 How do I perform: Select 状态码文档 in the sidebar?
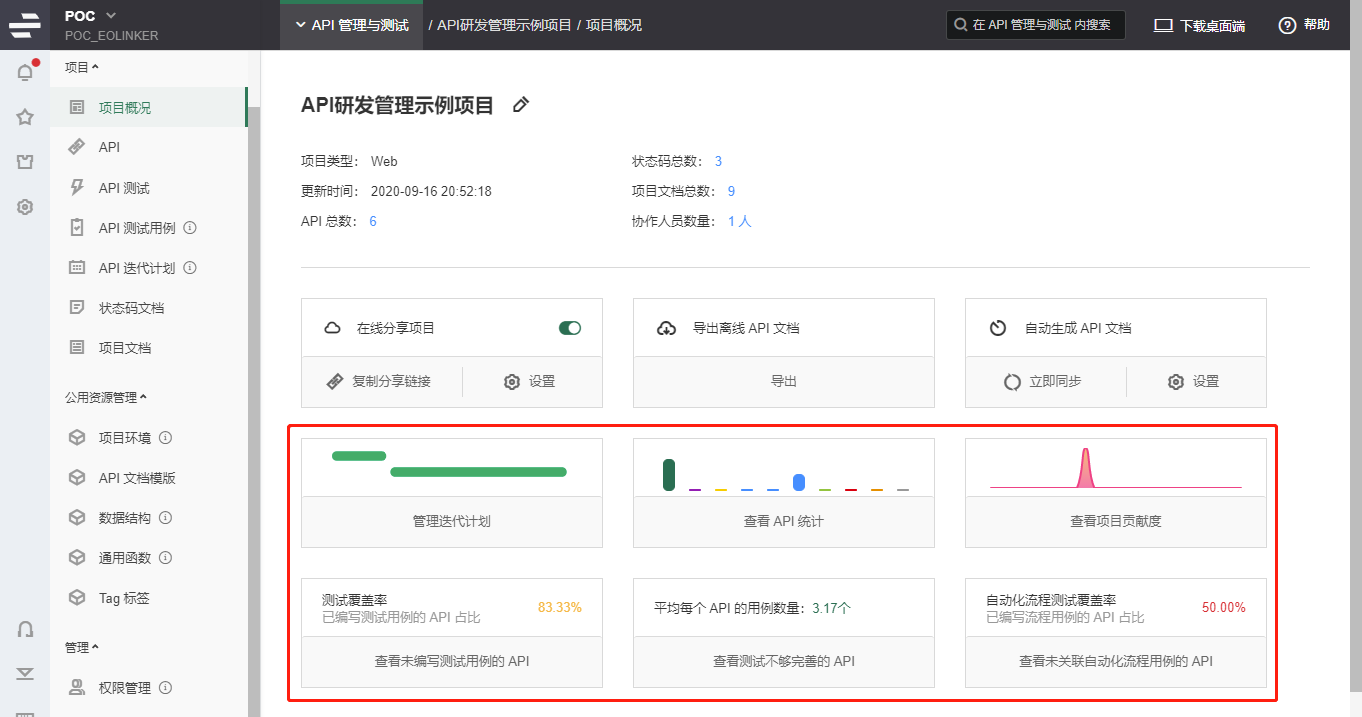[x=131, y=308]
